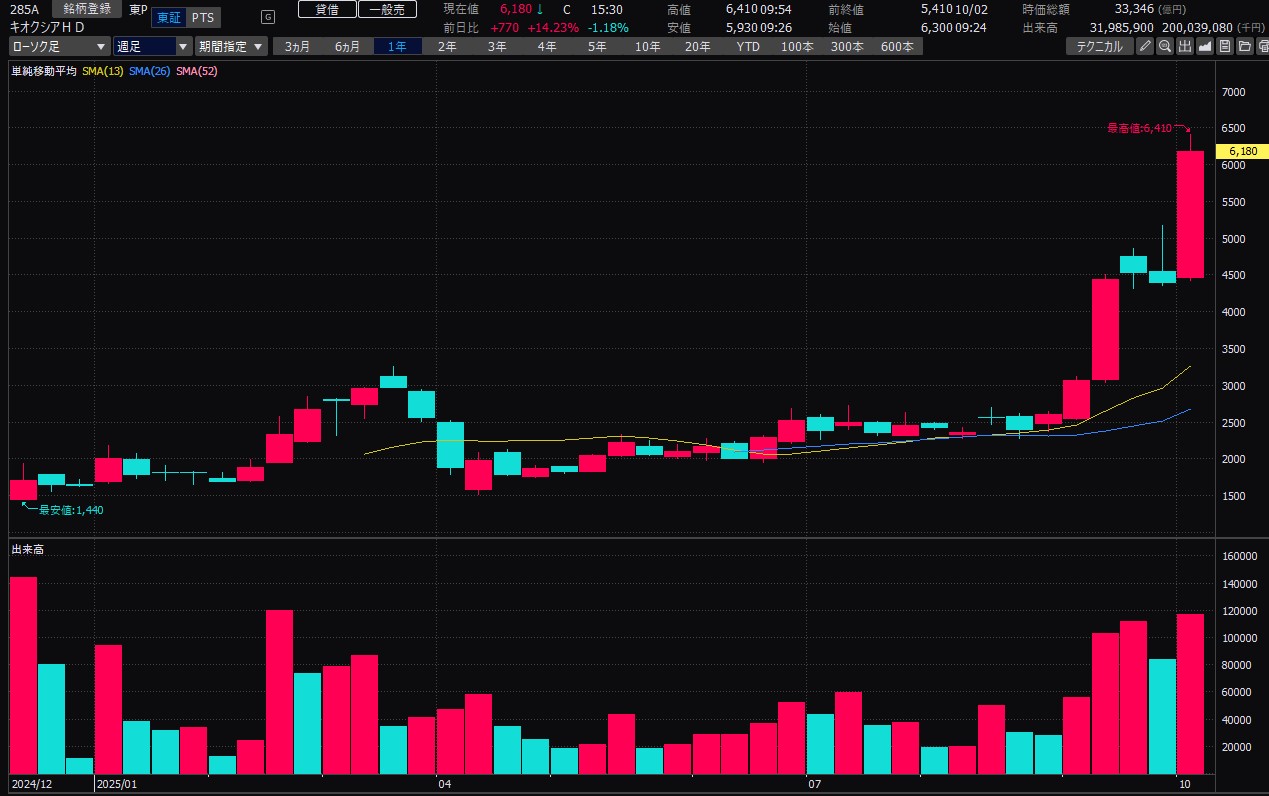Select the pencil drawing tool icon
This screenshot has height=796, width=1269.
pos(1145,46)
